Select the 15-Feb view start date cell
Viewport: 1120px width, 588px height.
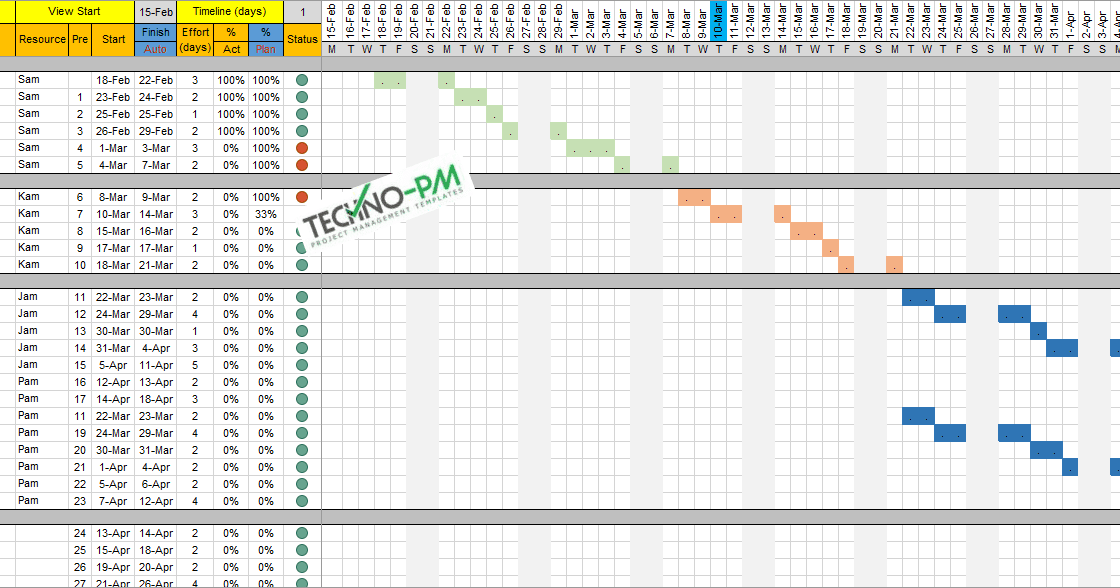click(x=155, y=11)
